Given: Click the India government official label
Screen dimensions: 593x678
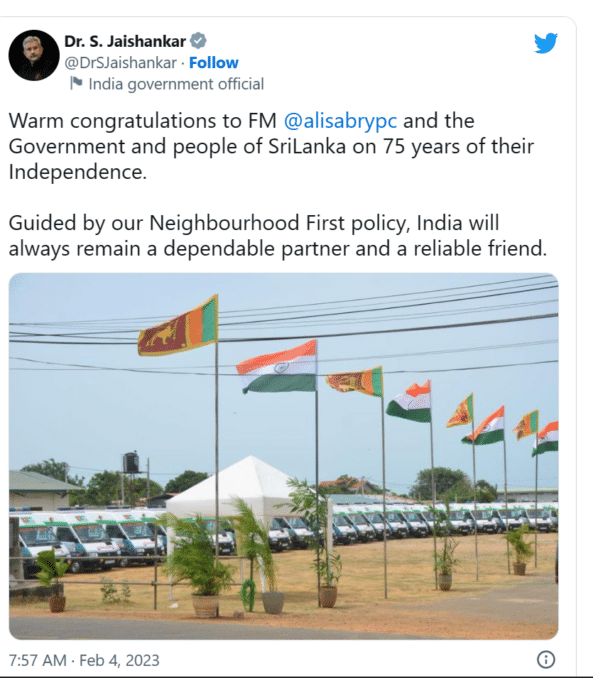Looking at the screenshot, I should click(x=176, y=84).
